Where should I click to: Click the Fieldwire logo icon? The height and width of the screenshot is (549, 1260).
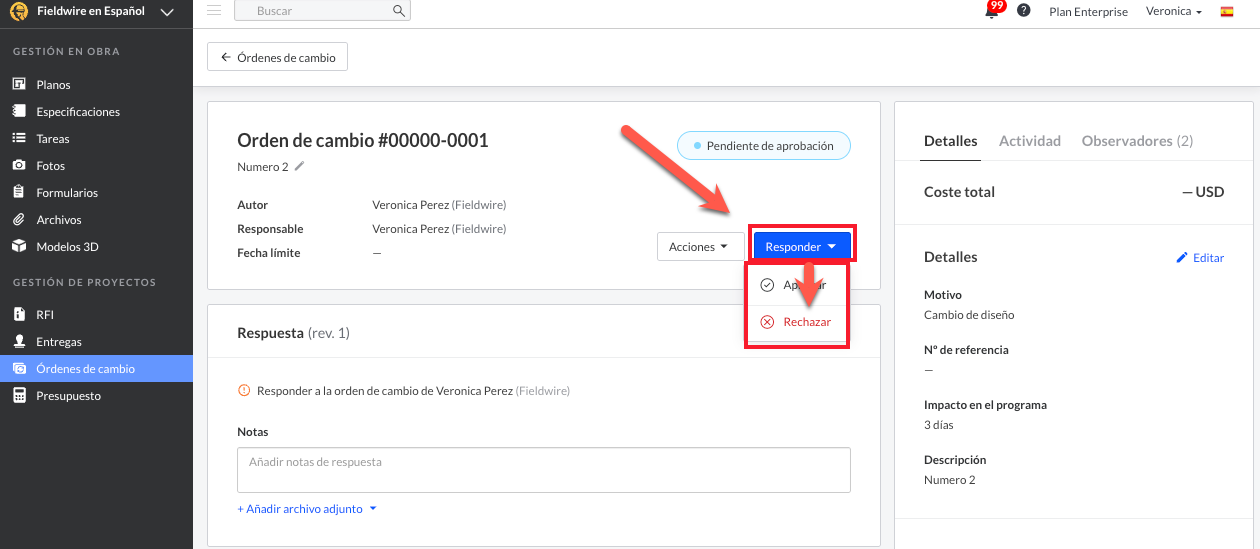click(18, 12)
